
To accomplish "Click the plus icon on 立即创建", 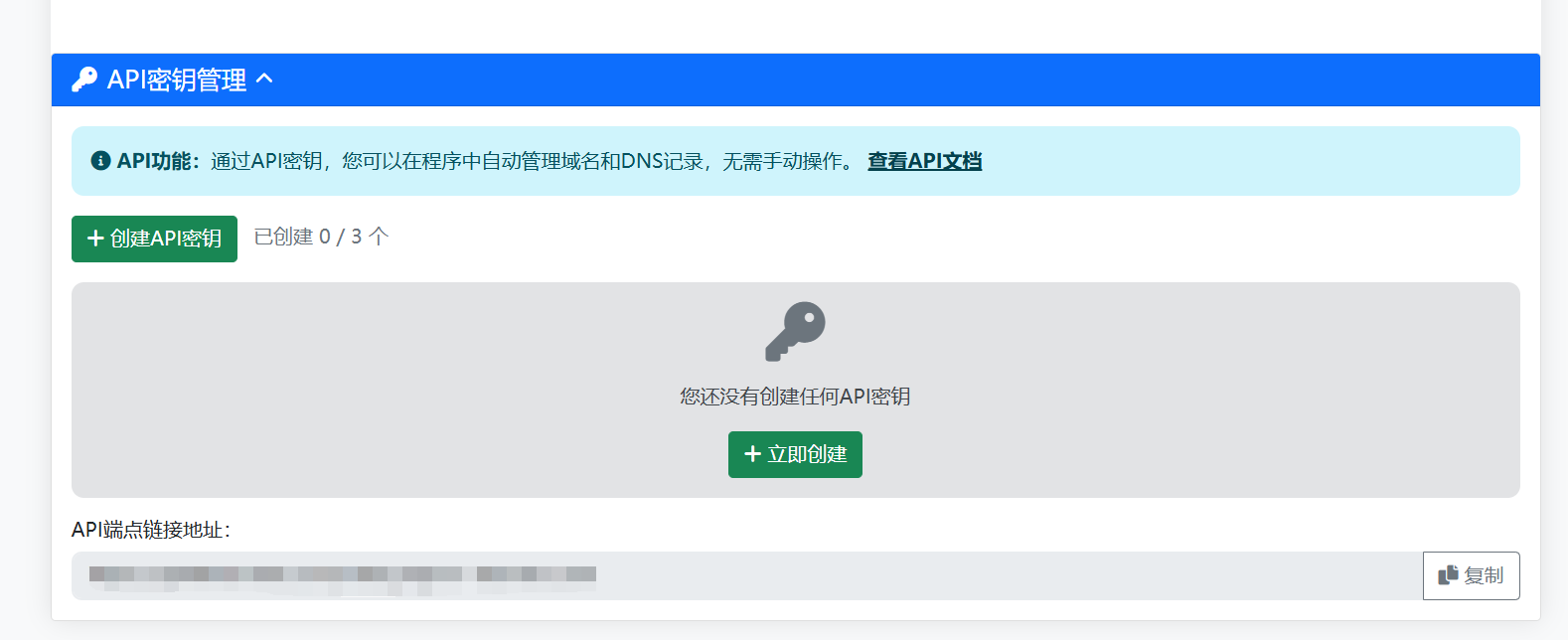I will click(752, 454).
